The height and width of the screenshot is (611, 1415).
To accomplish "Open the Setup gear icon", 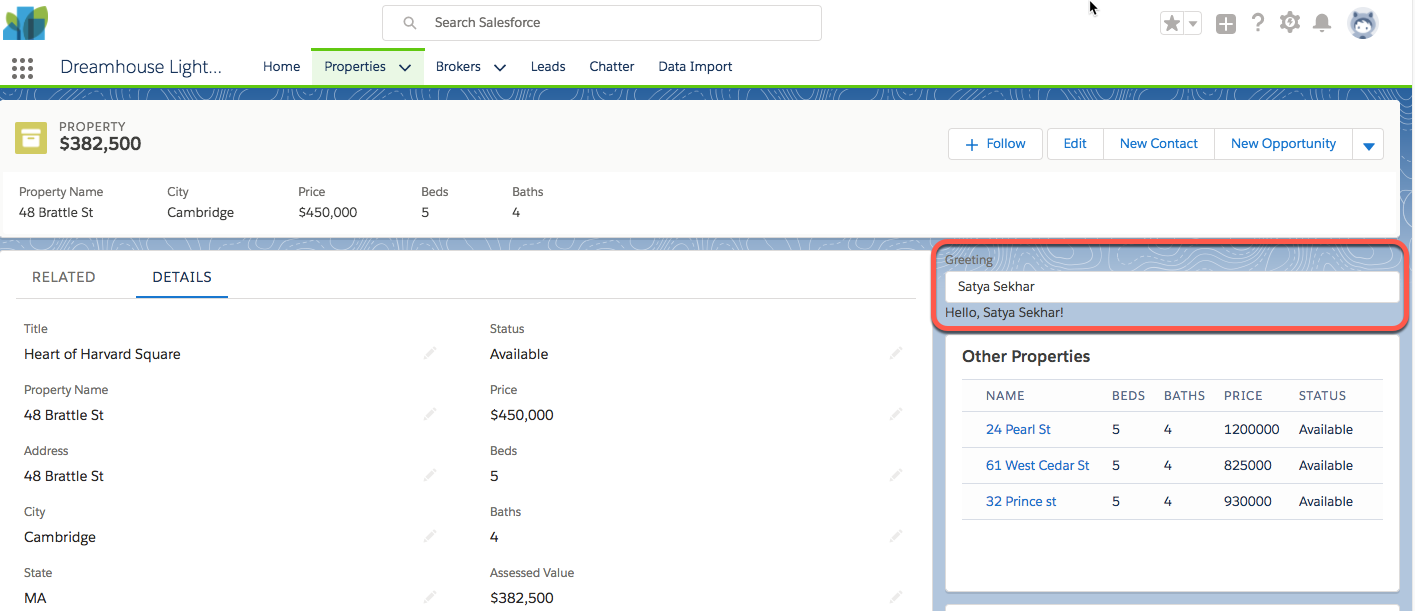I will point(1290,22).
